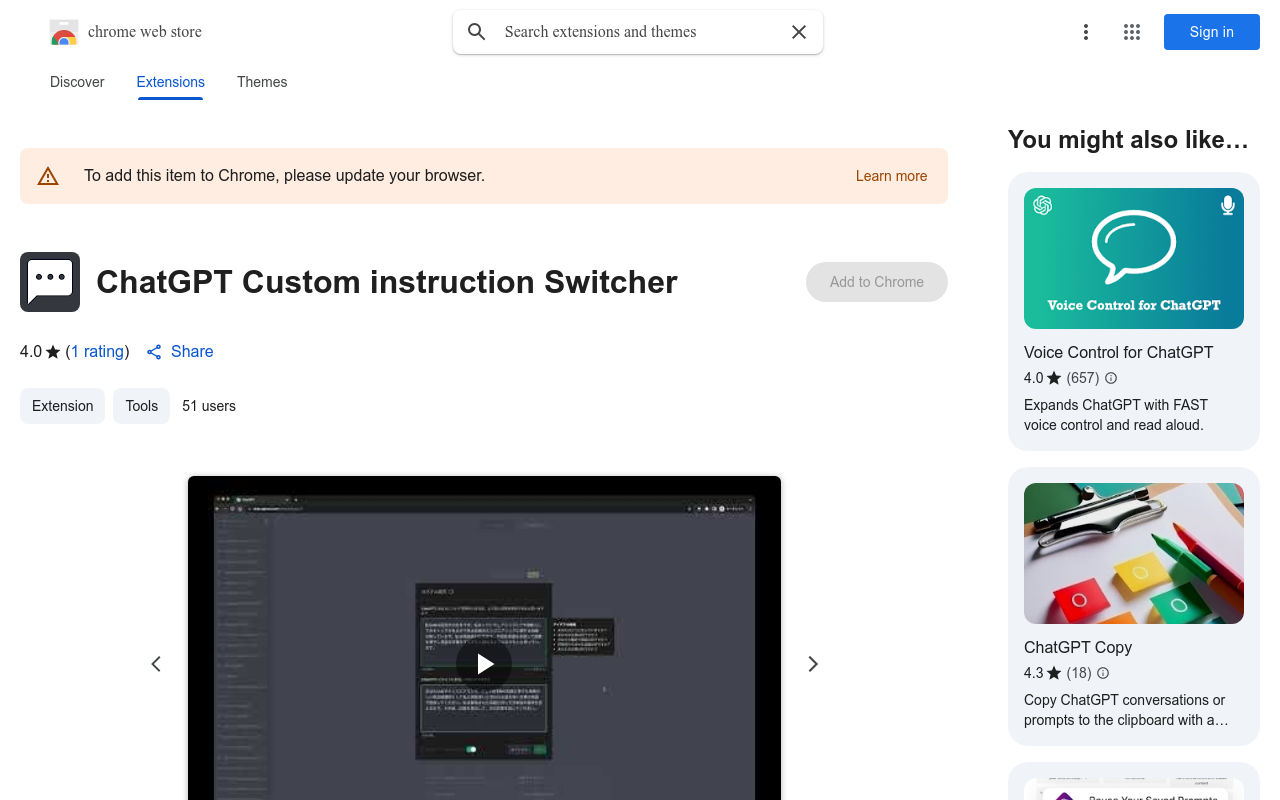Click the warning triangle in the banner
The height and width of the screenshot is (800, 1280).
point(48,175)
